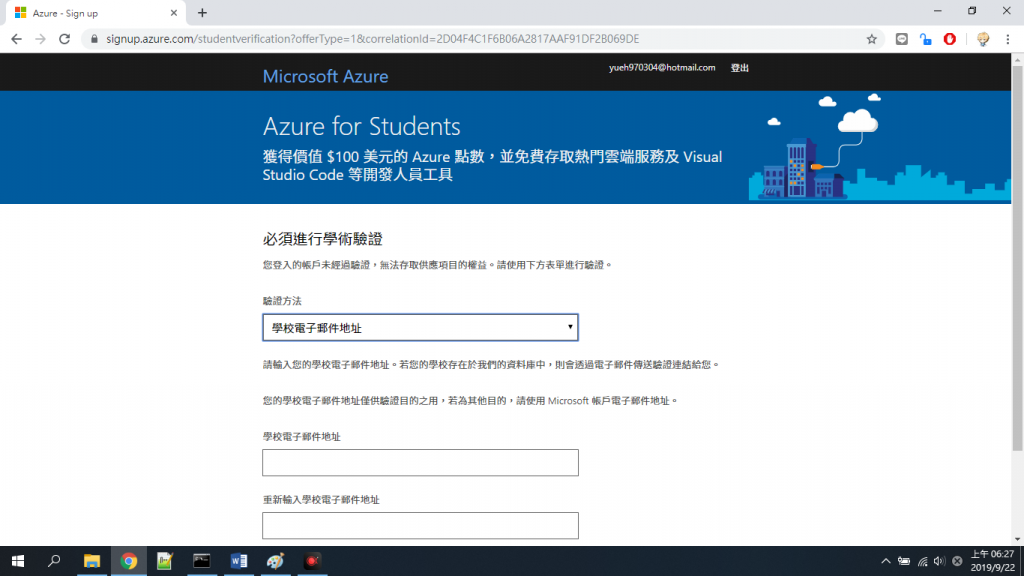
Task: Click the page vertical scrollbar thumb
Action: (1017, 258)
